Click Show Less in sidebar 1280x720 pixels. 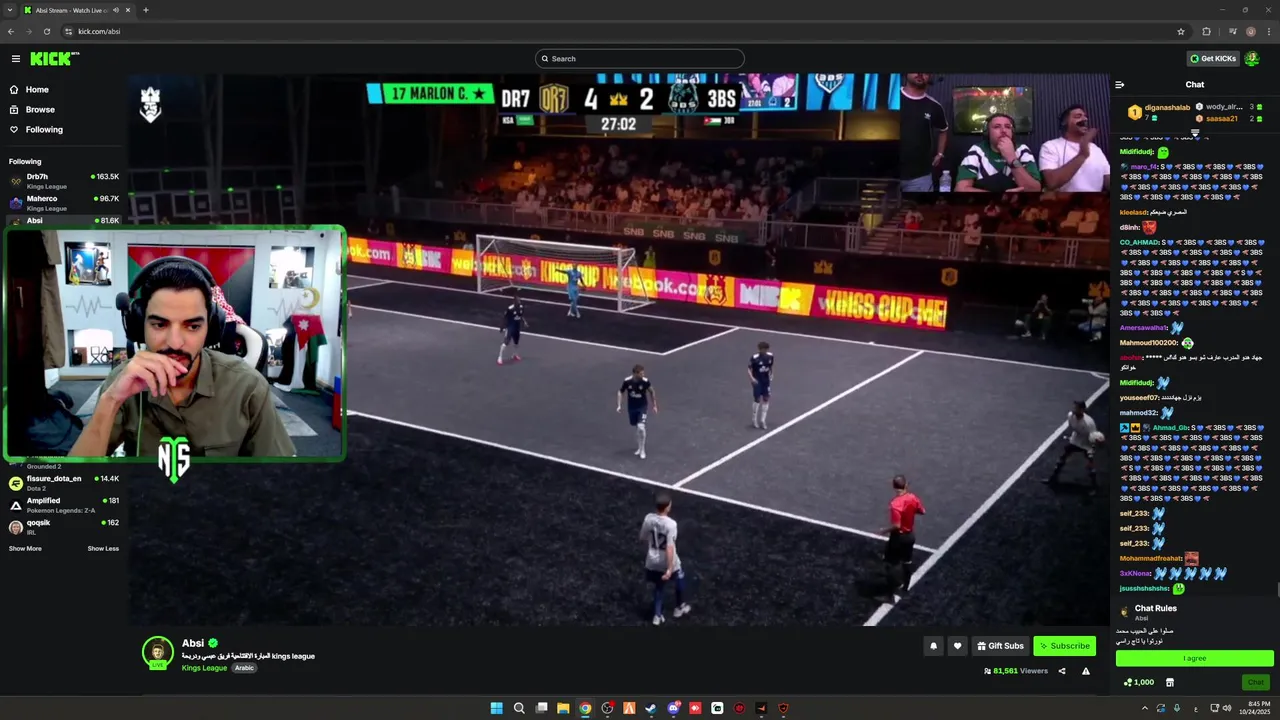pyautogui.click(x=103, y=549)
